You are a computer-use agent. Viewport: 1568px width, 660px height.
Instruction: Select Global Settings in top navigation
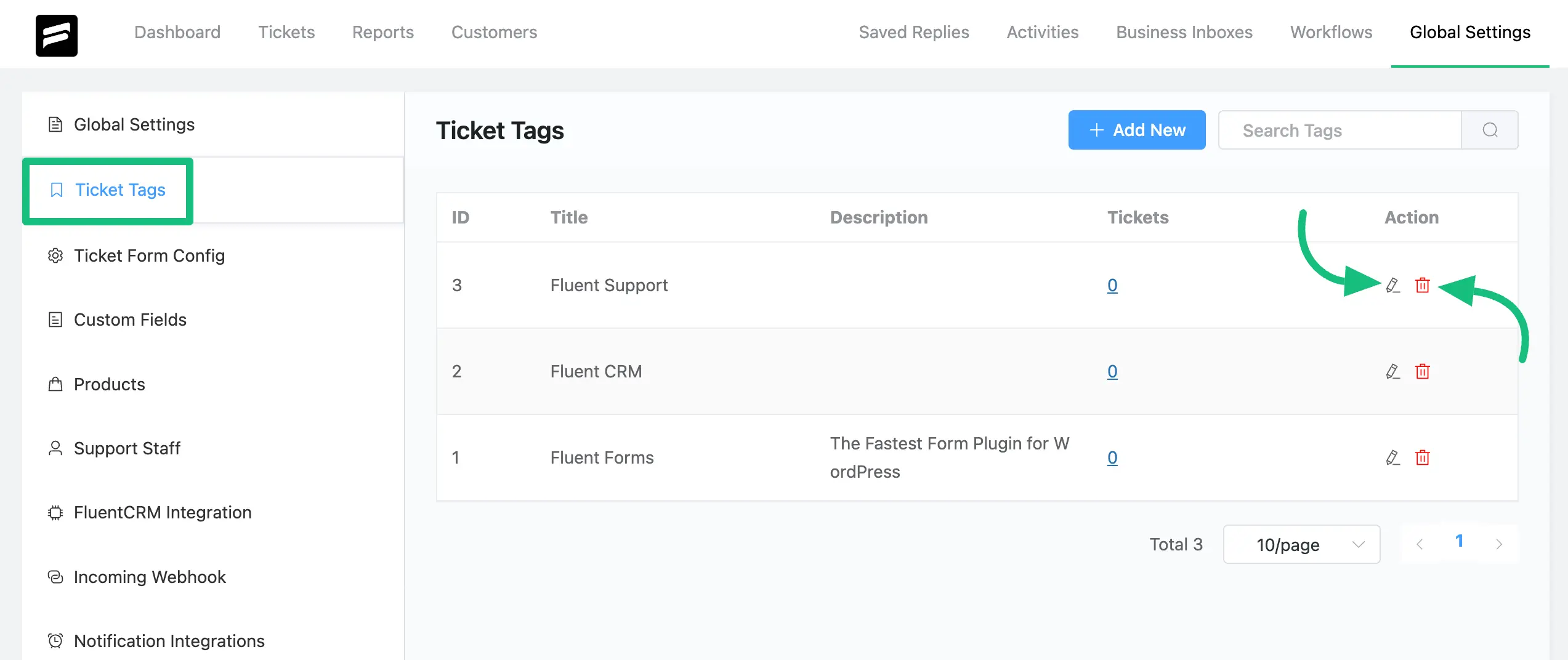(1470, 32)
